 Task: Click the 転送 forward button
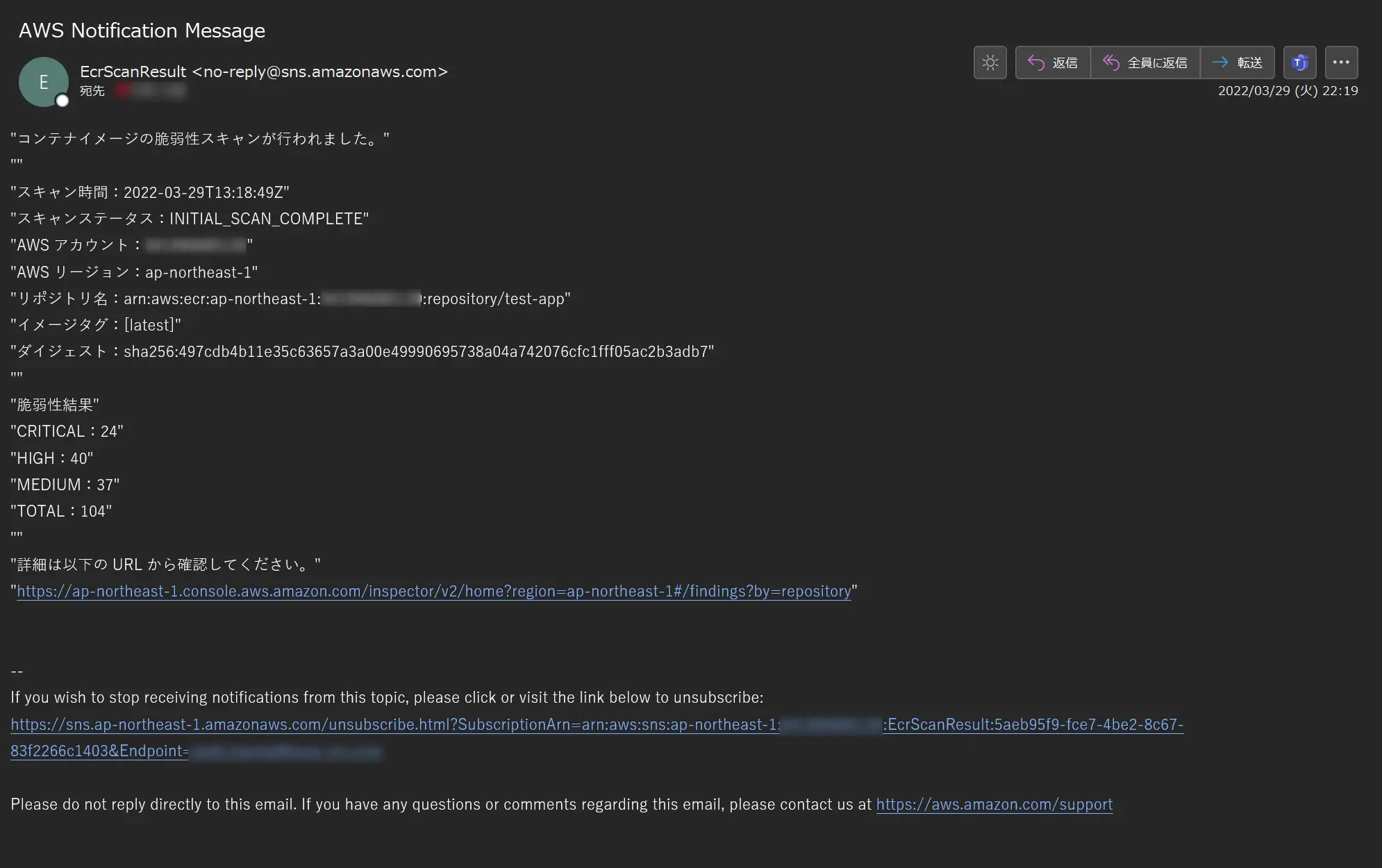(x=1237, y=62)
